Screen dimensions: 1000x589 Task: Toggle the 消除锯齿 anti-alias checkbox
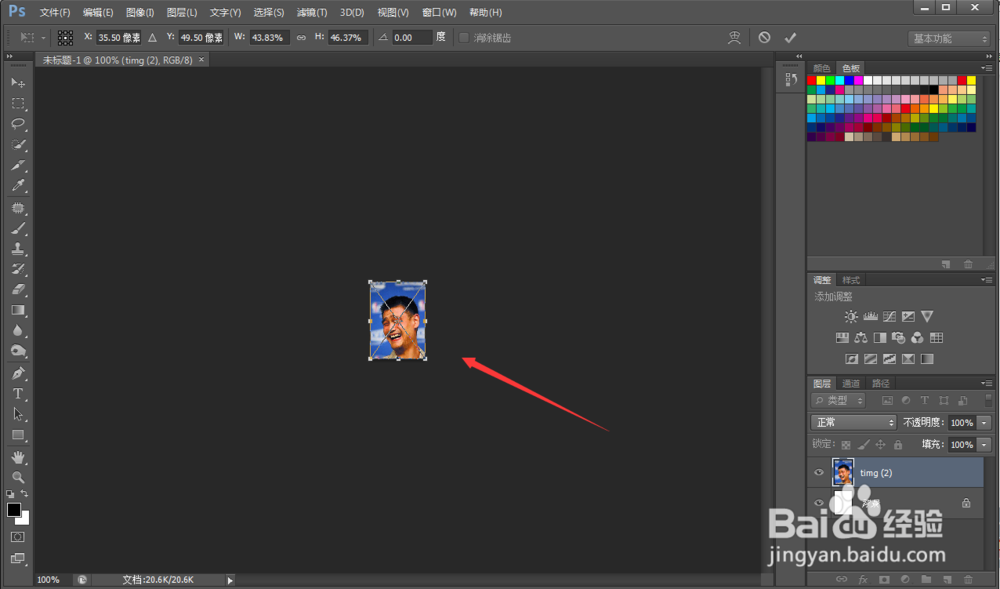(464, 38)
